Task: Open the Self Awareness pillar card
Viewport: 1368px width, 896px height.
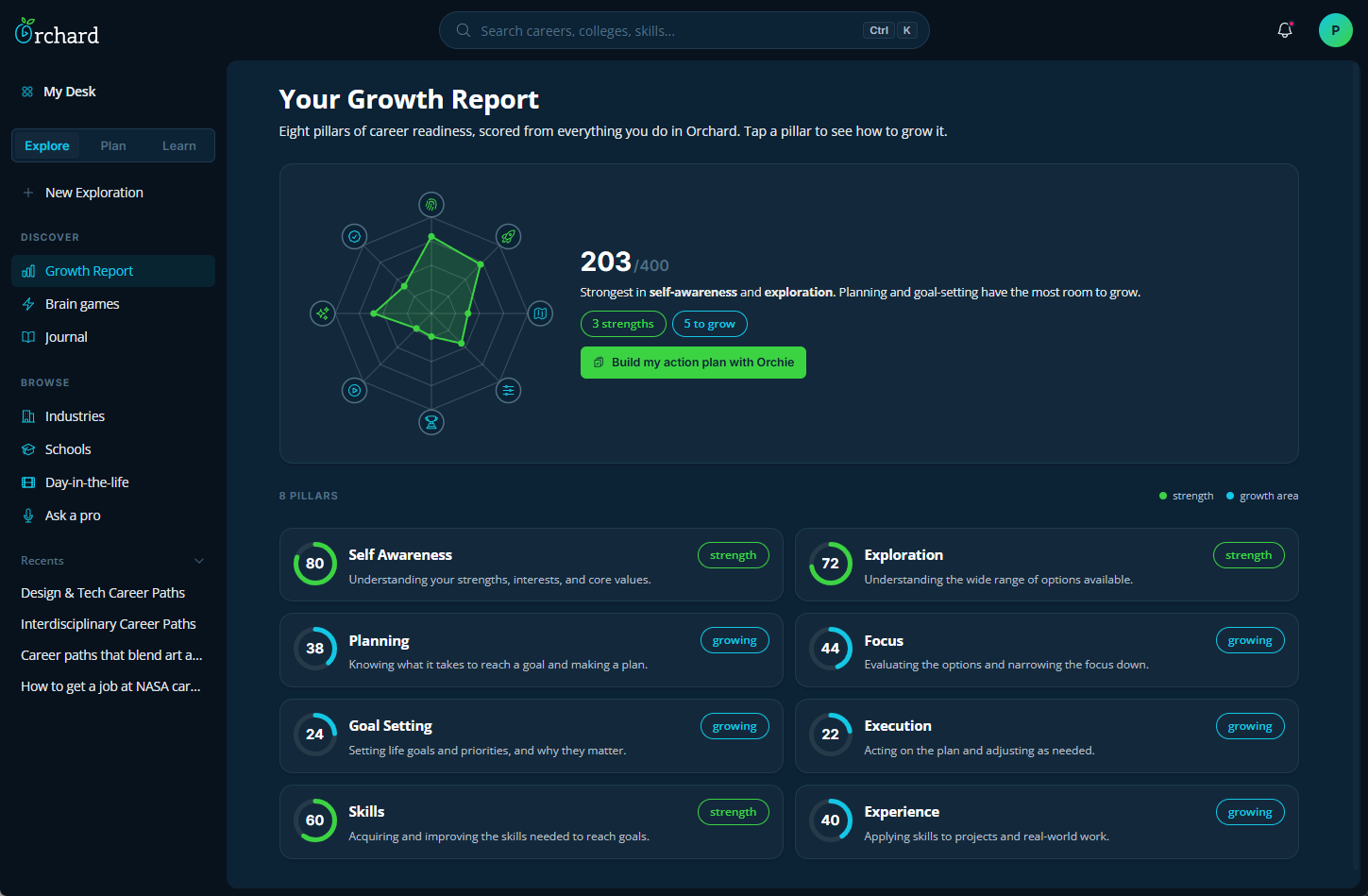Action: point(532,565)
